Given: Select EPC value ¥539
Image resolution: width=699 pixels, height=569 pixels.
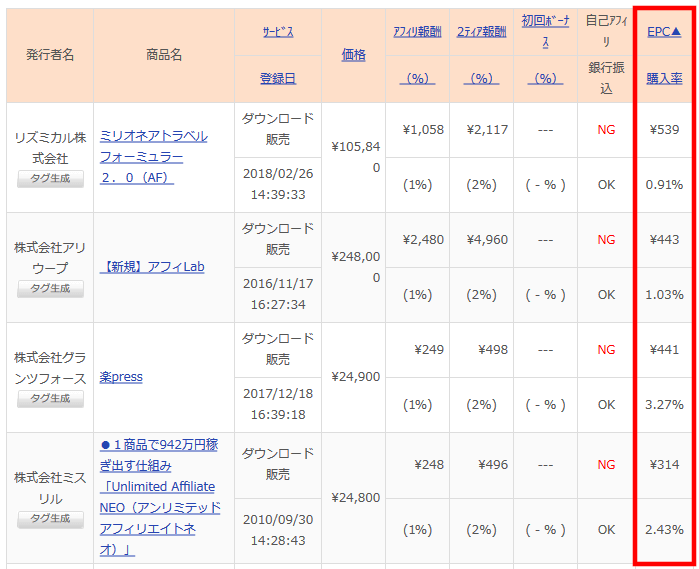Looking at the screenshot, I should click(x=664, y=130).
